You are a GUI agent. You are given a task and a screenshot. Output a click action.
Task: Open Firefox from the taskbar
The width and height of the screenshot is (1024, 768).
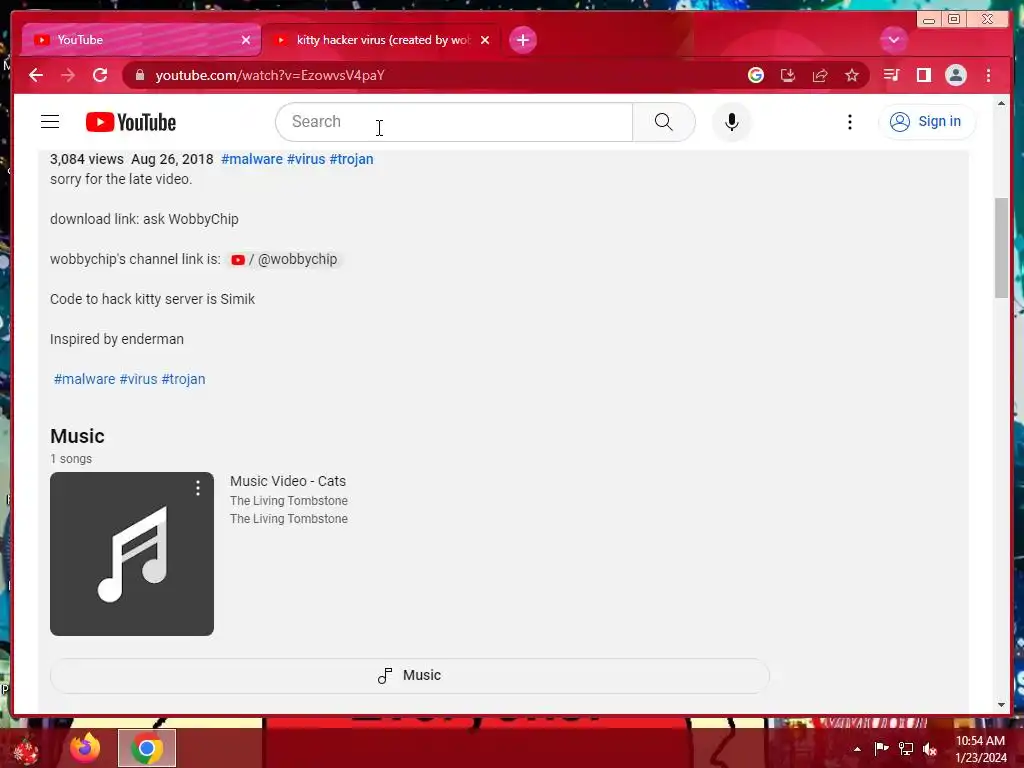86,748
